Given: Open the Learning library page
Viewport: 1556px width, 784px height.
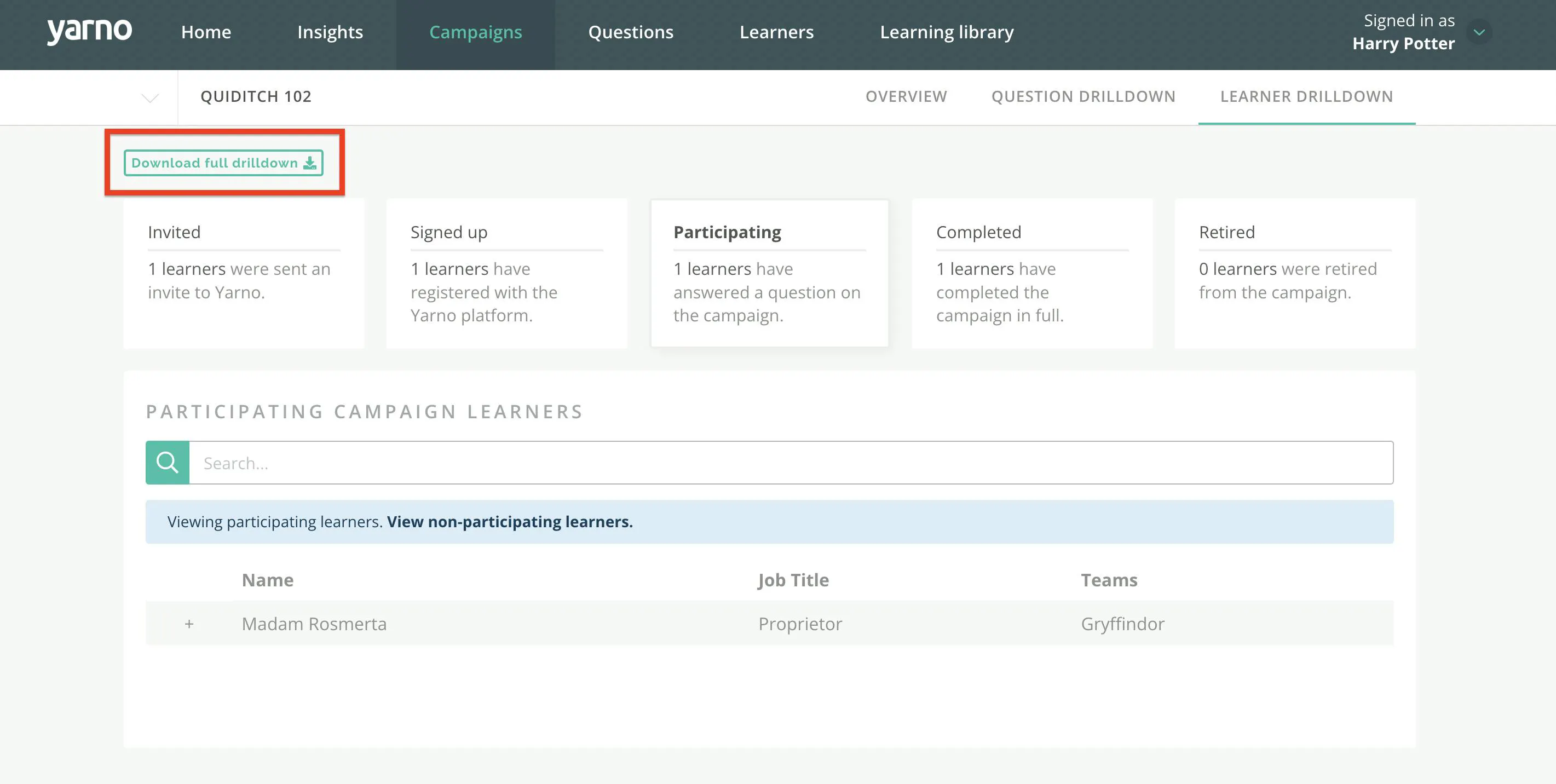Looking at the screenshot, I should coord(947,32).
